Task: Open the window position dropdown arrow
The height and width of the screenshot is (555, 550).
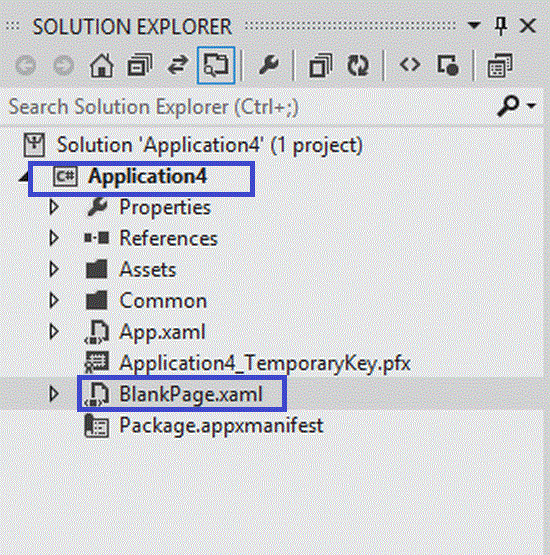Action: point(474,25)
